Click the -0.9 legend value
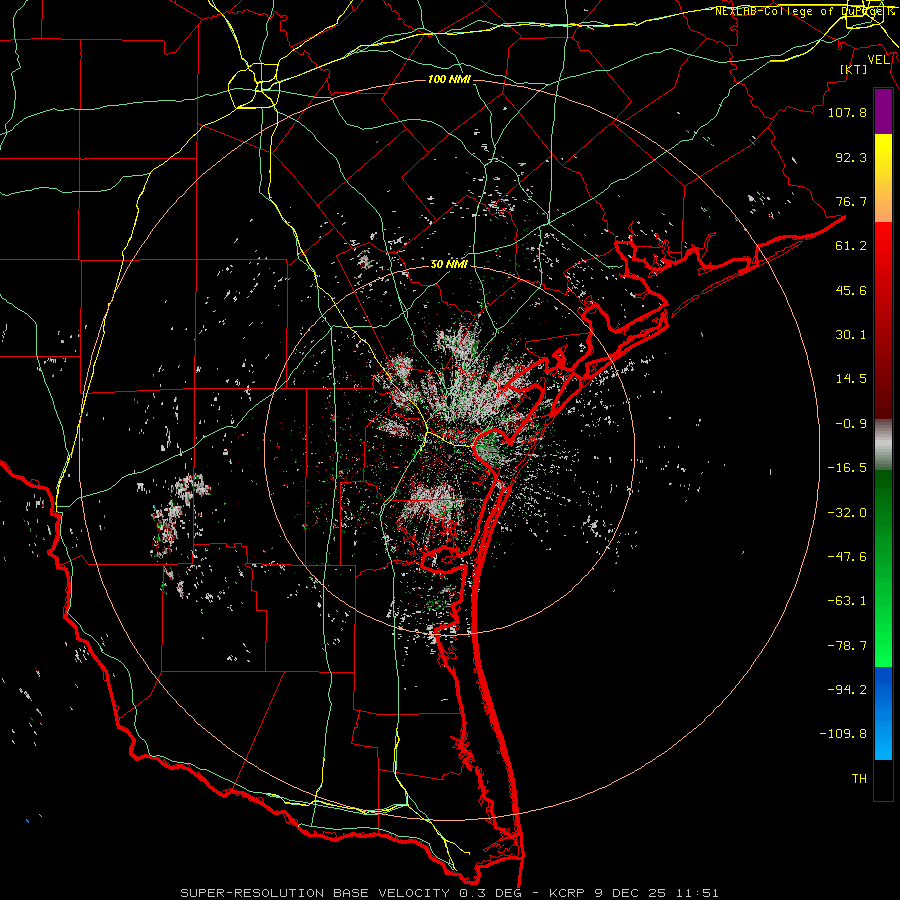 click(851, 424)
